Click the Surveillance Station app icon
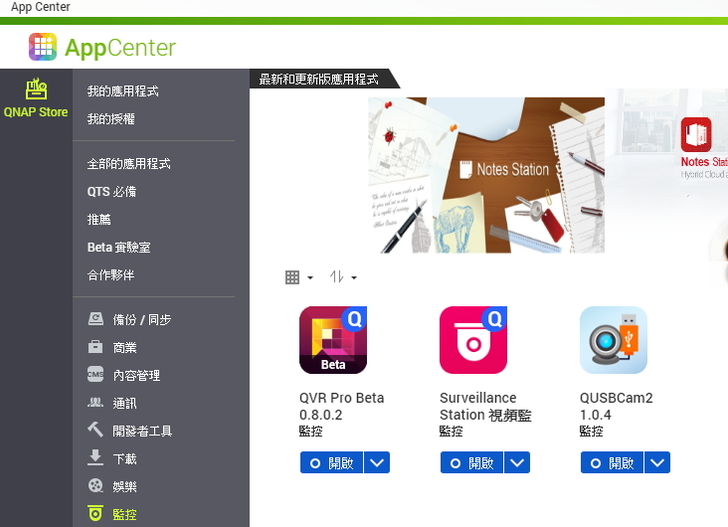This screenshot has height=527, width=728. click(473, 340)
